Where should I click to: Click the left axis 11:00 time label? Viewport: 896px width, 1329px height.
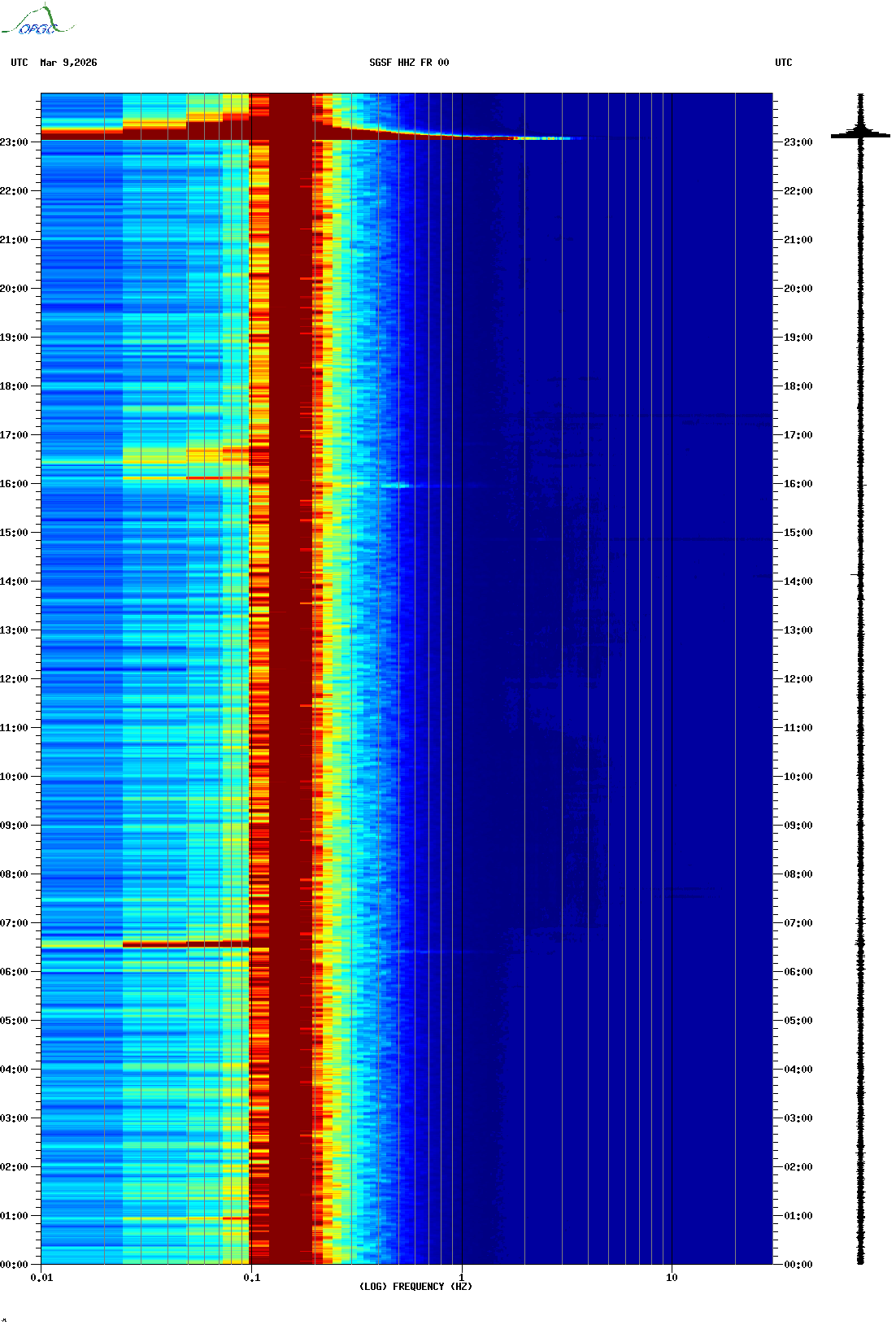click(x=14, y=728)
